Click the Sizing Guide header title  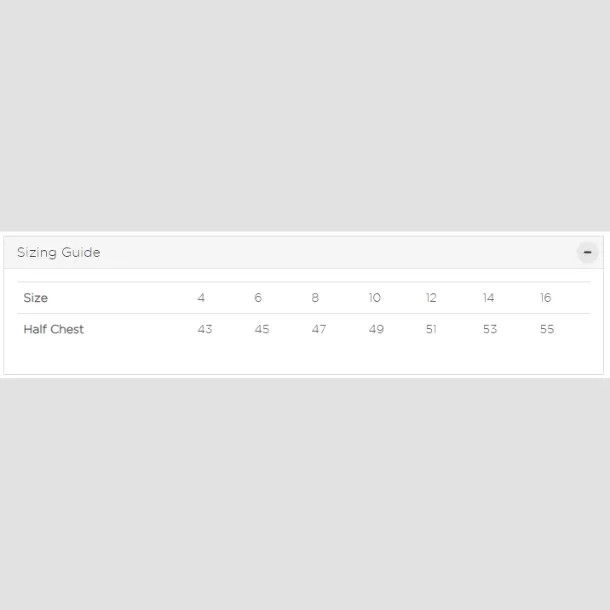59,252
